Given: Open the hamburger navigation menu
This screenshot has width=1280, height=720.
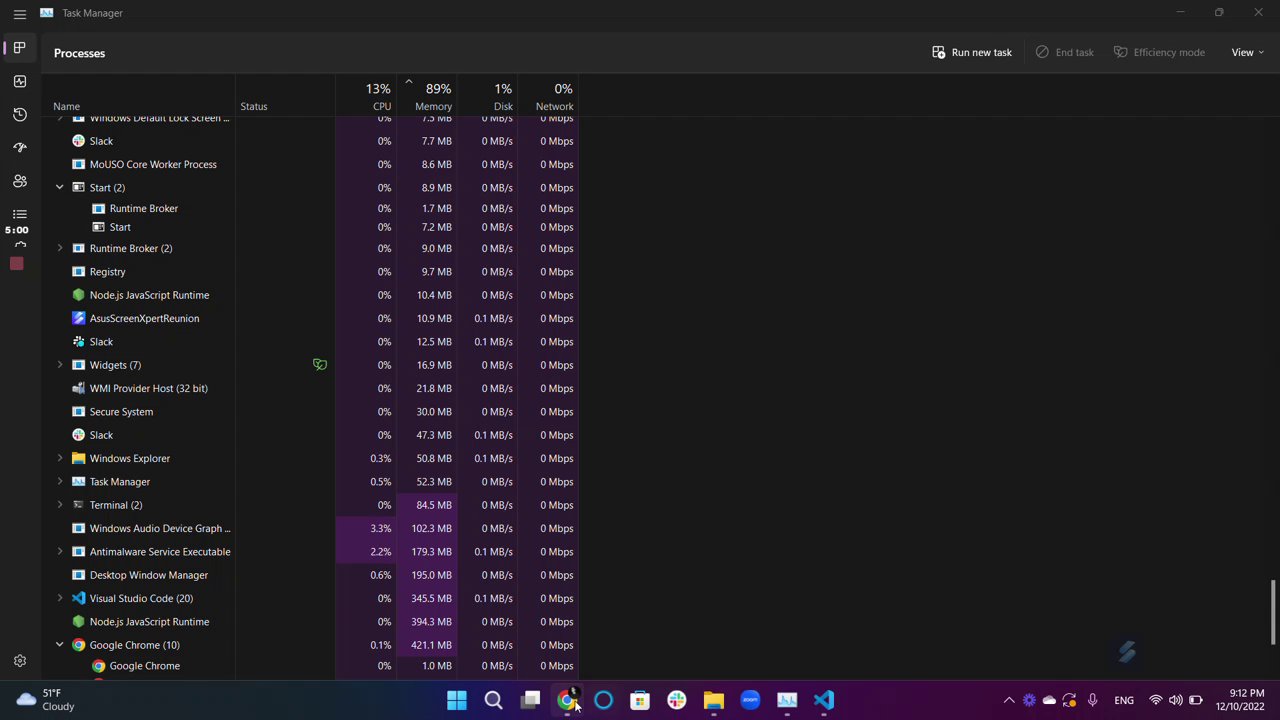Looking at the screenshot, I should point(19,13).
